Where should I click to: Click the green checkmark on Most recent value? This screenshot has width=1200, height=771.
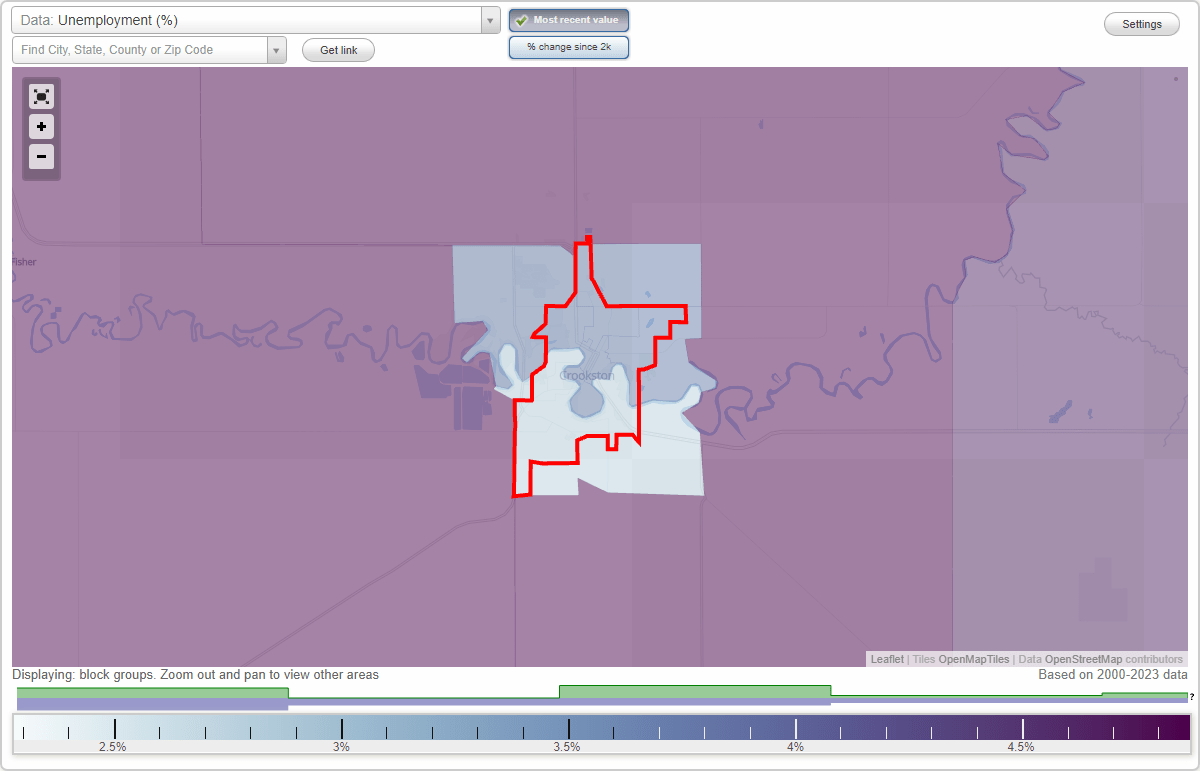[520, 20]
